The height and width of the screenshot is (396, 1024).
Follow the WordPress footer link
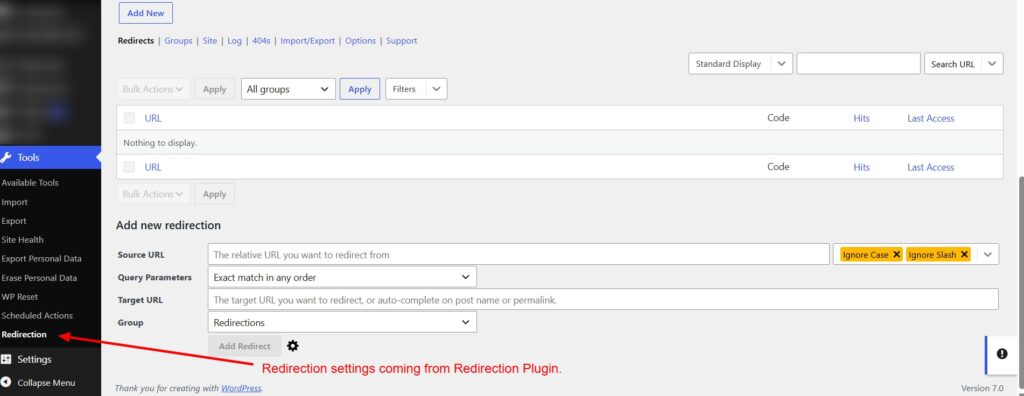pos(241,388)
